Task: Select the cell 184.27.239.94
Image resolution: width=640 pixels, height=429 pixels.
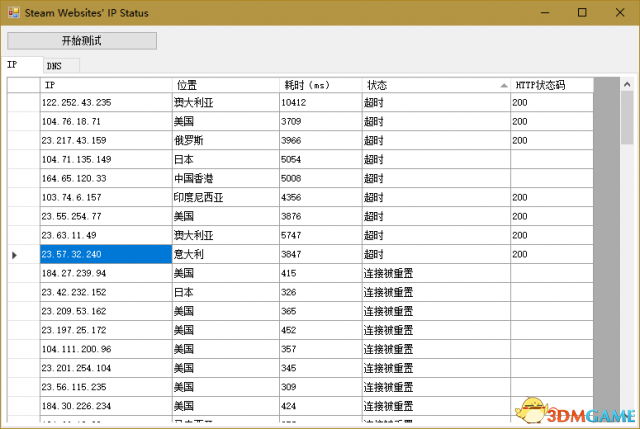Action: (x=106, y=273)
